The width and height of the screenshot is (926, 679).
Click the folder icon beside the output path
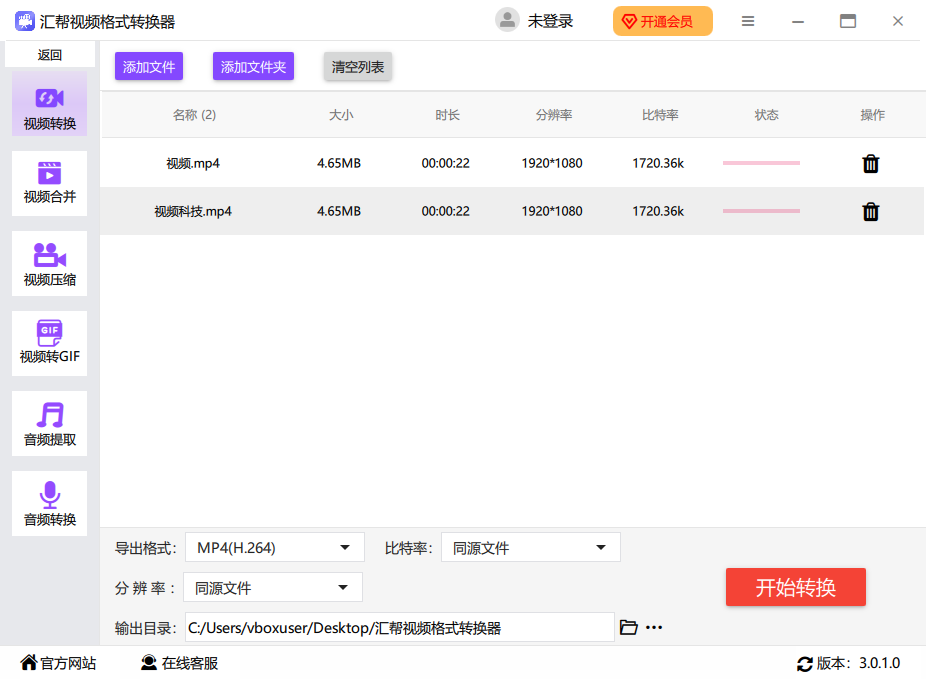(x=629, y=626)
